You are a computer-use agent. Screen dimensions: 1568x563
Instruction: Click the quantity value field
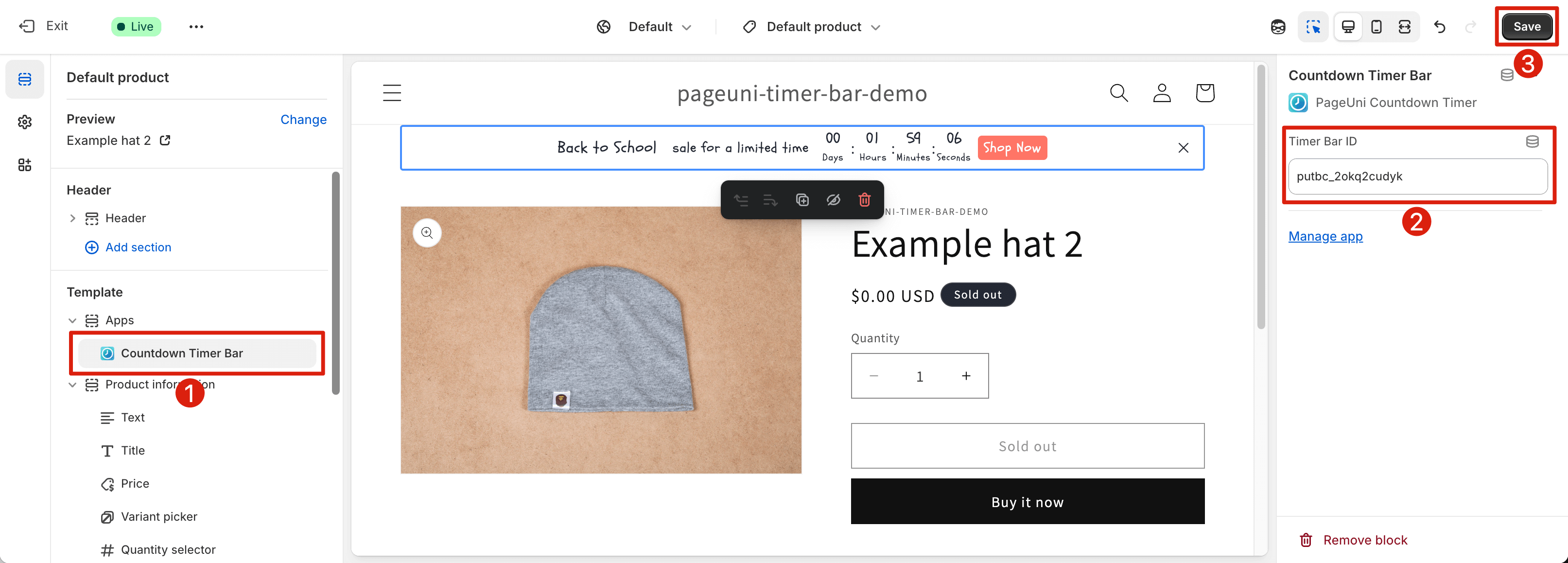[x=920, y=376]
